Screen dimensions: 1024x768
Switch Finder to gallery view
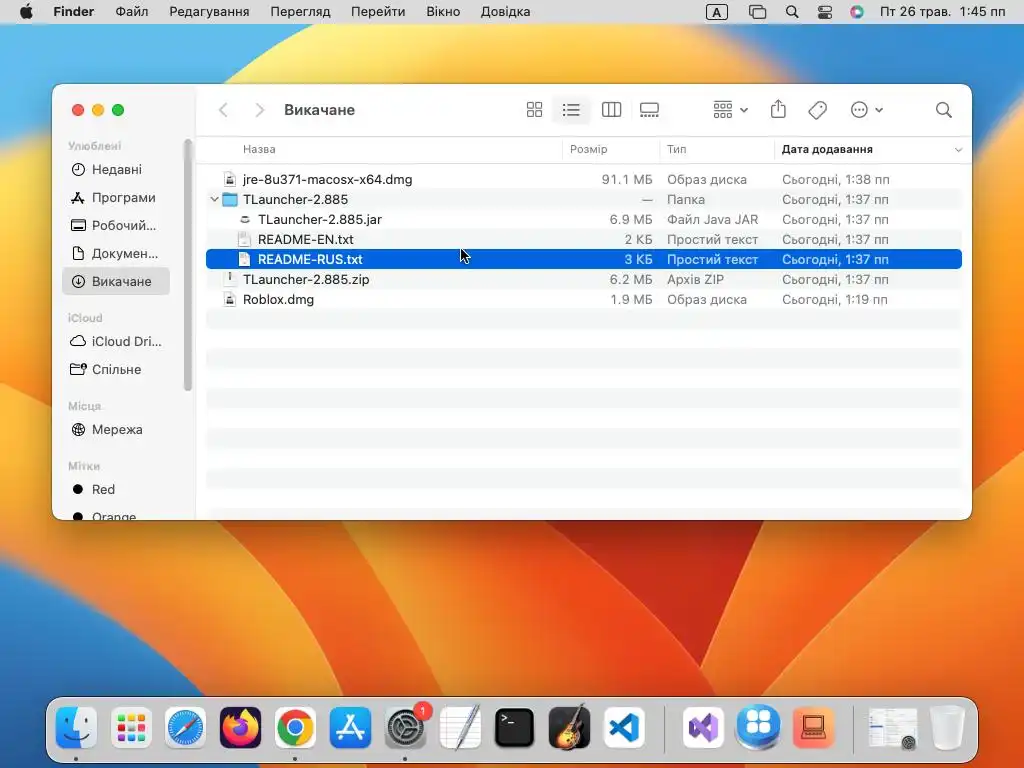(649, 110)
